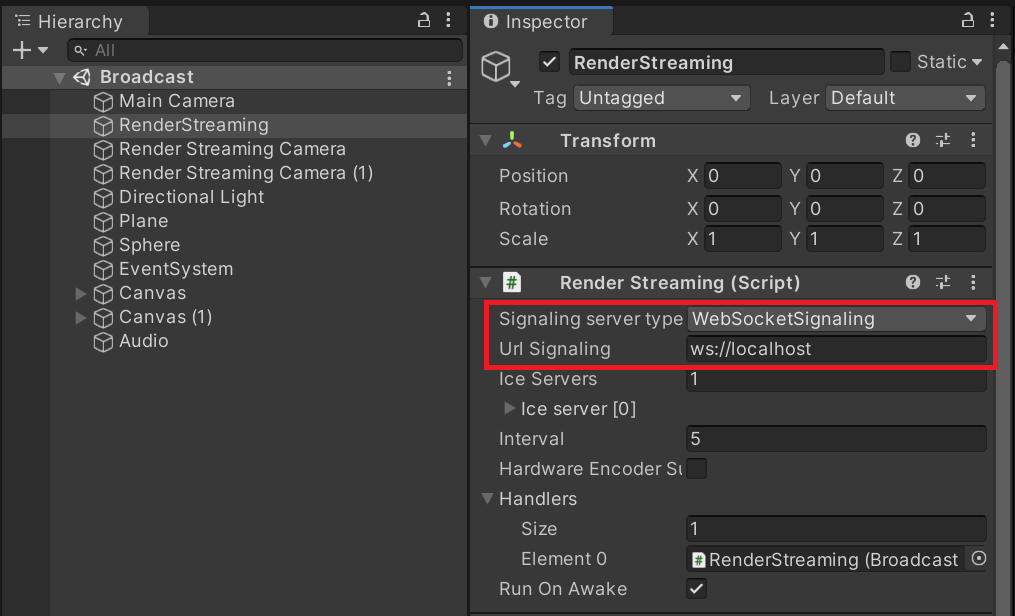Click the Render Streaming script icon

tap(513, 283)
